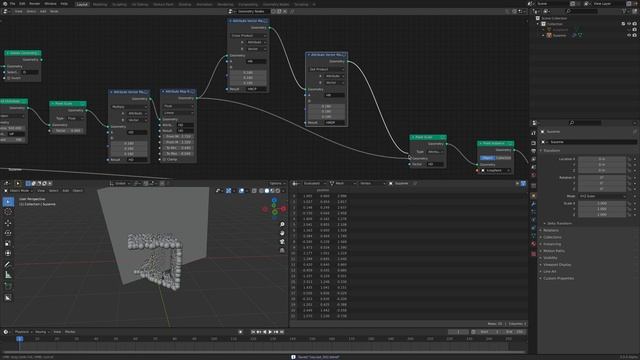Open Linear interpolation dropdown in Map Range node

[x=178, y=113]
